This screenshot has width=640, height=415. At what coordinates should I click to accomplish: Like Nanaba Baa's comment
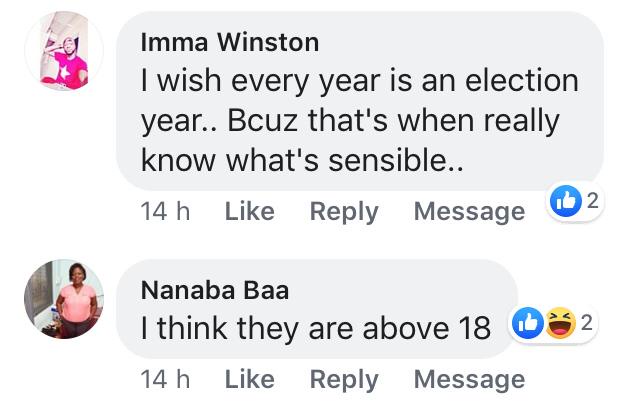point(249,379)
